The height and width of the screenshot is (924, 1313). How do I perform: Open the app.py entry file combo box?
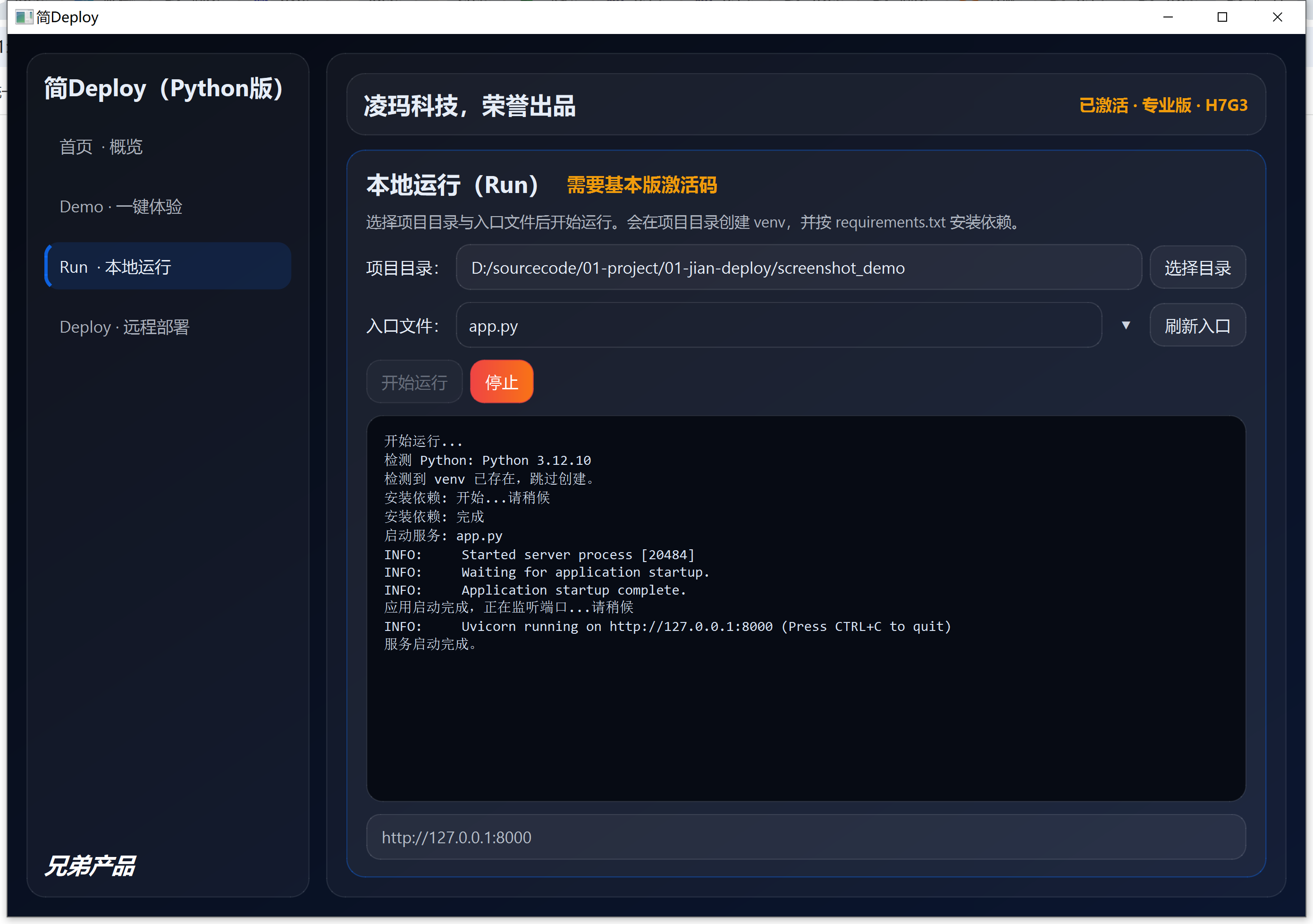[x=778, y=325]
